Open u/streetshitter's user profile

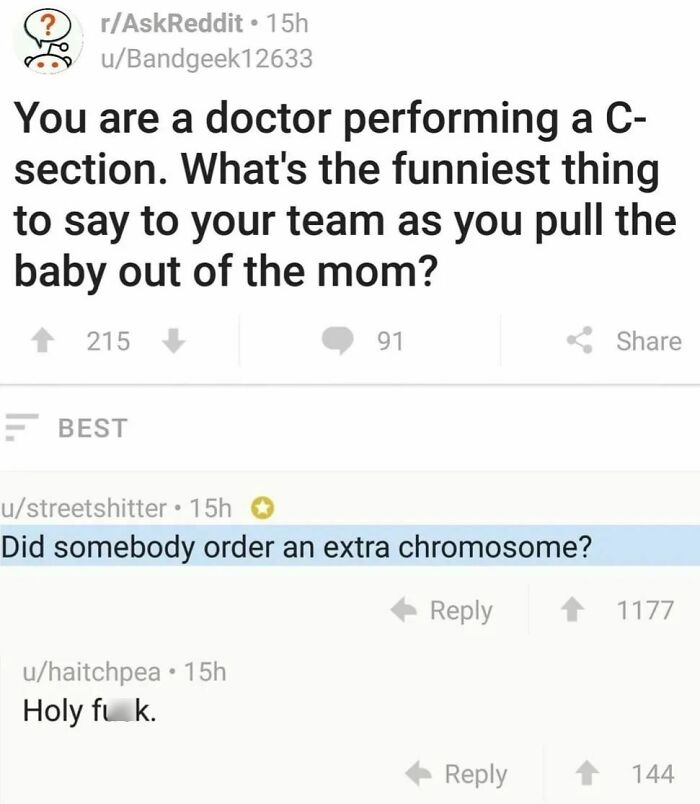(x=84, y=508)
